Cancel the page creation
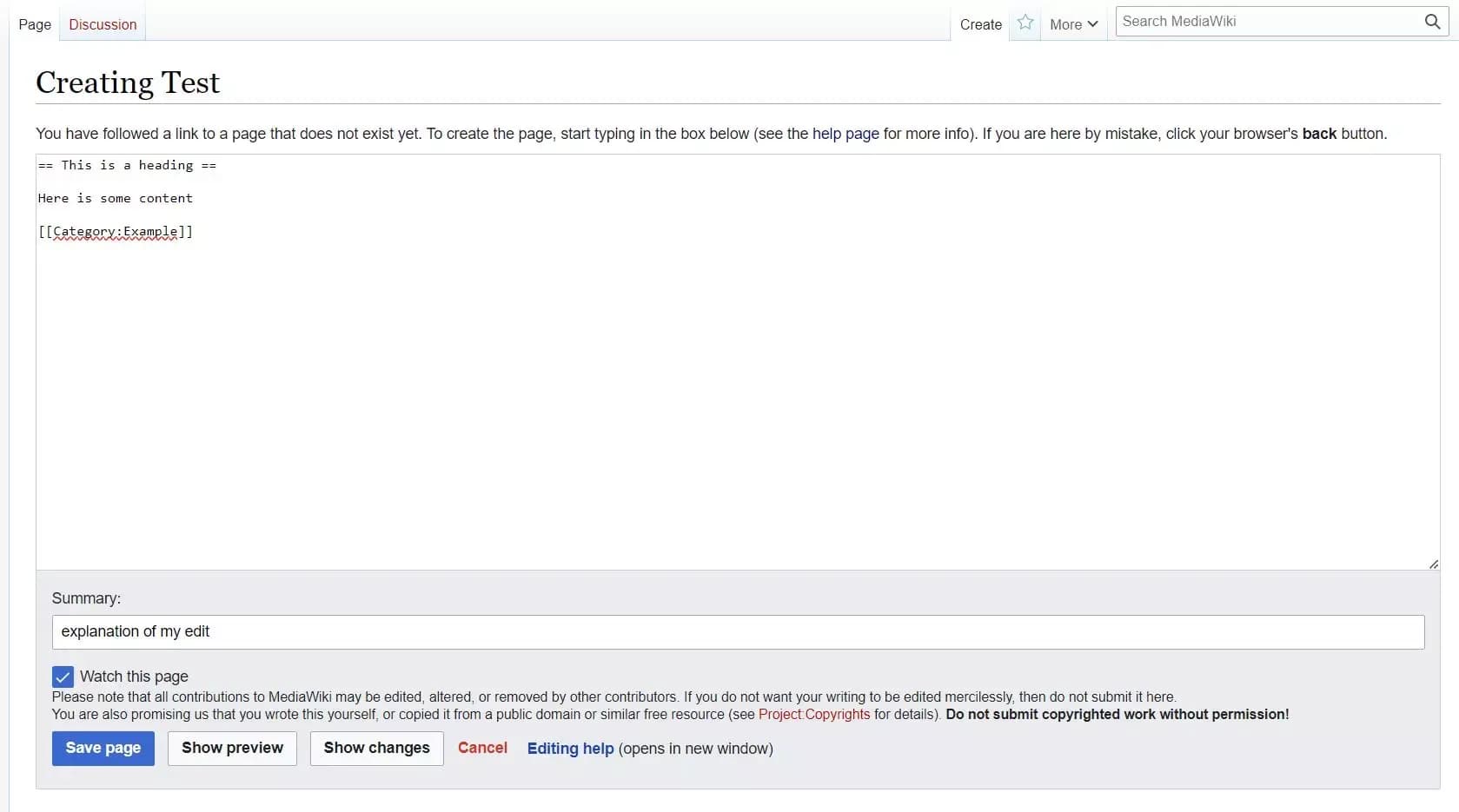The height and width of the screenshot is (812, 1459). point(482,748)
